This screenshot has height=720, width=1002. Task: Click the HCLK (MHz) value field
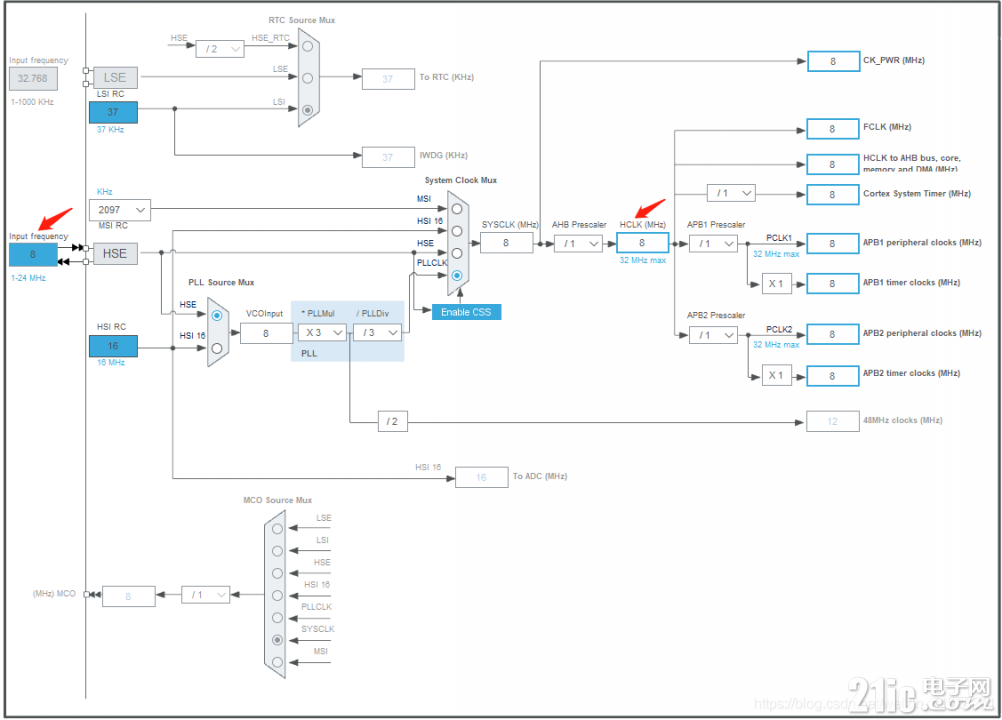click(x=642, y=243)
